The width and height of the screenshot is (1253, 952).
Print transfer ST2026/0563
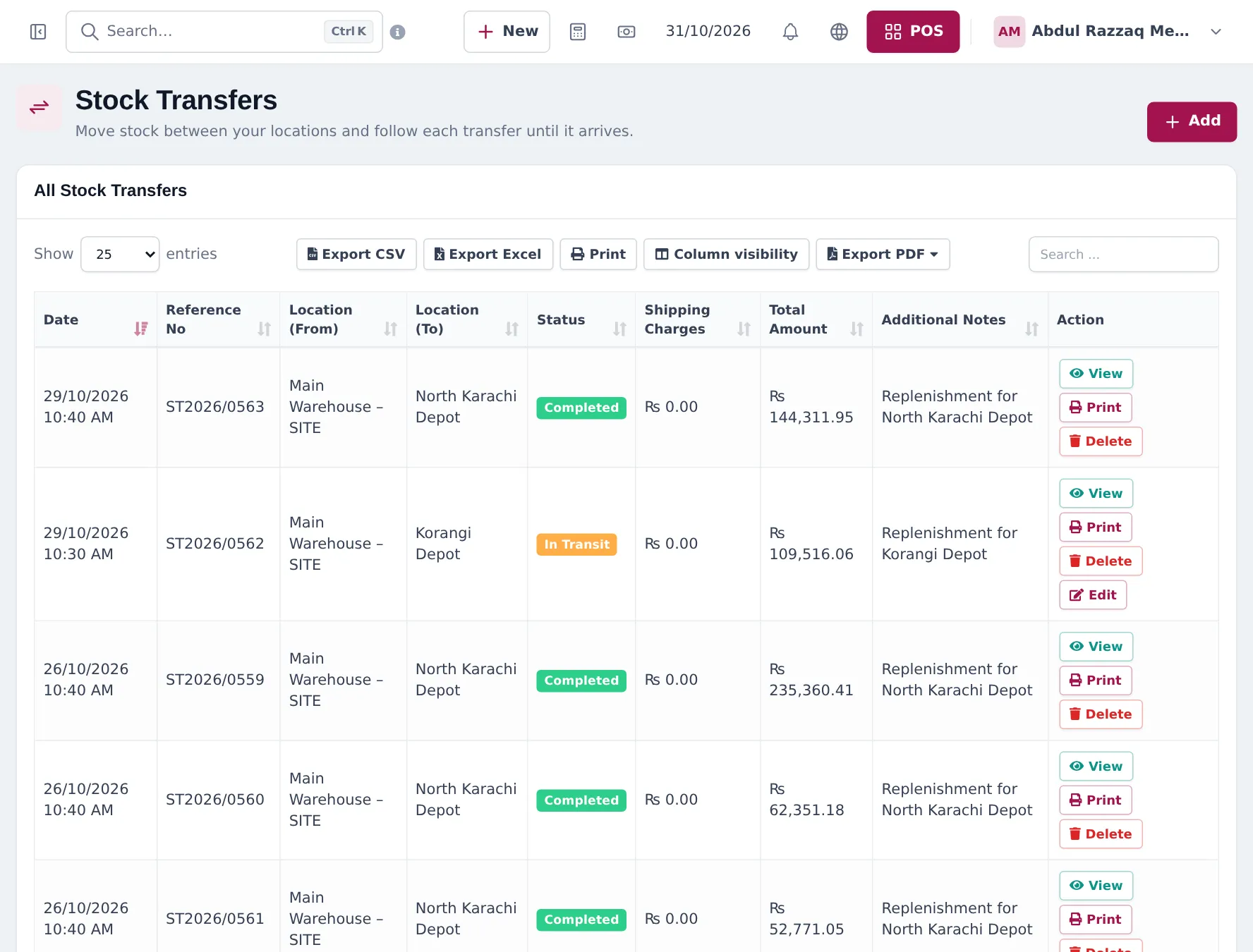coord(1096,408)
